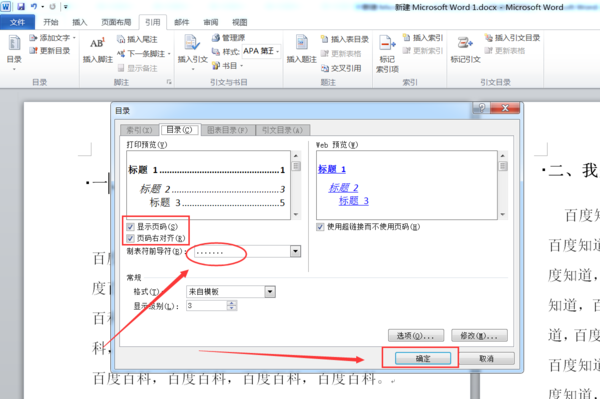Switch to the 索引(X) dialog tab

pyautogui.click(x=139, y=130)
